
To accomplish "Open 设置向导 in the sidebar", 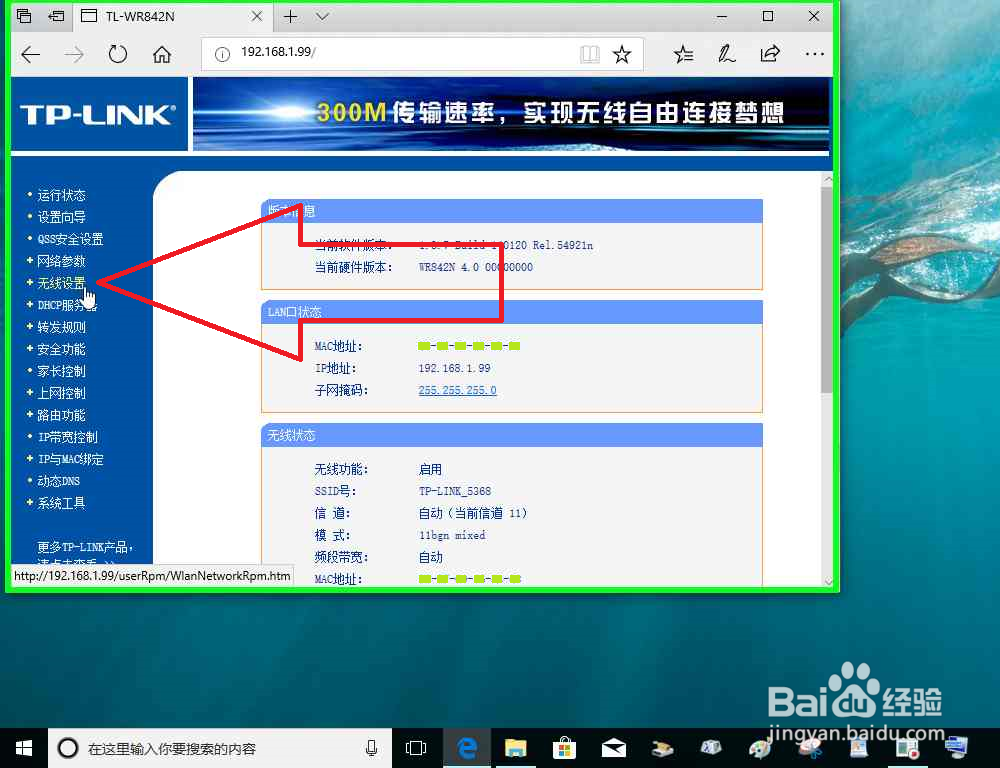I will pyautogui.click(x=61, y=217).
